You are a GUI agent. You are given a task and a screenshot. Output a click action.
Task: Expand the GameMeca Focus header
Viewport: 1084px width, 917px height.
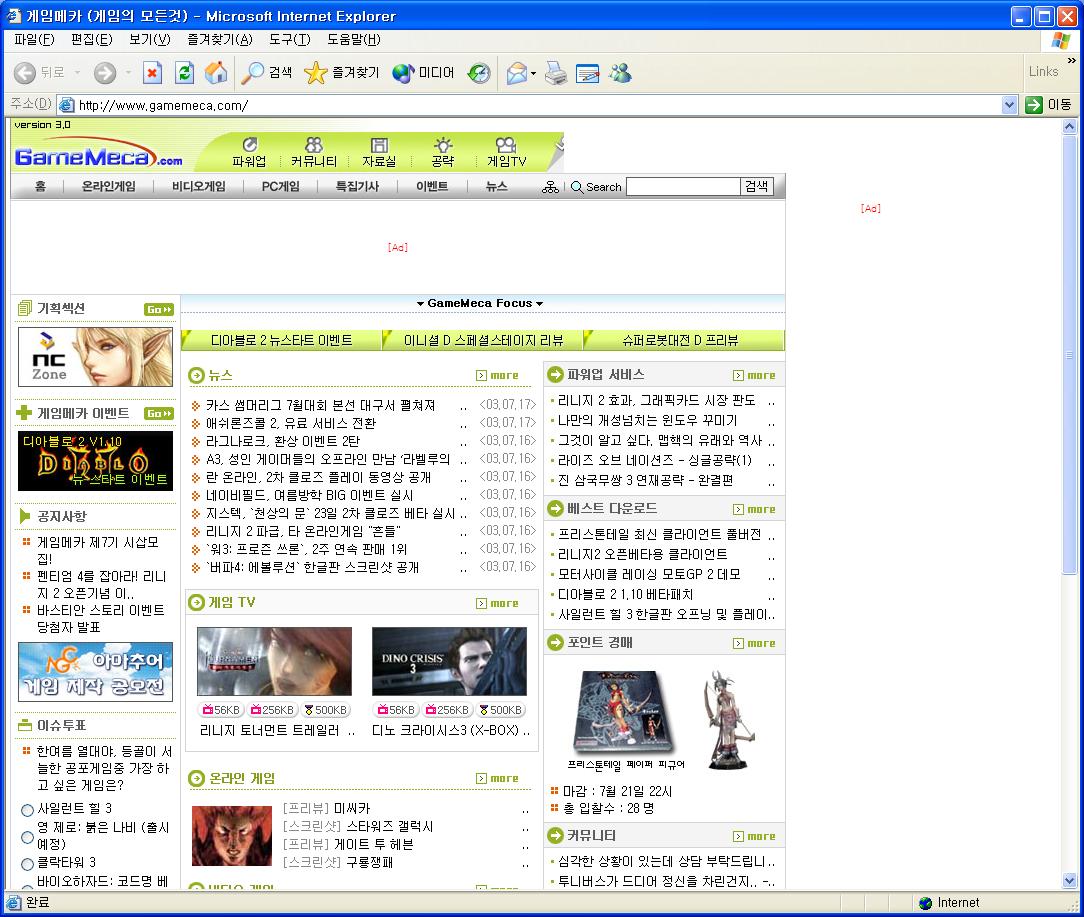pos(480,303)
